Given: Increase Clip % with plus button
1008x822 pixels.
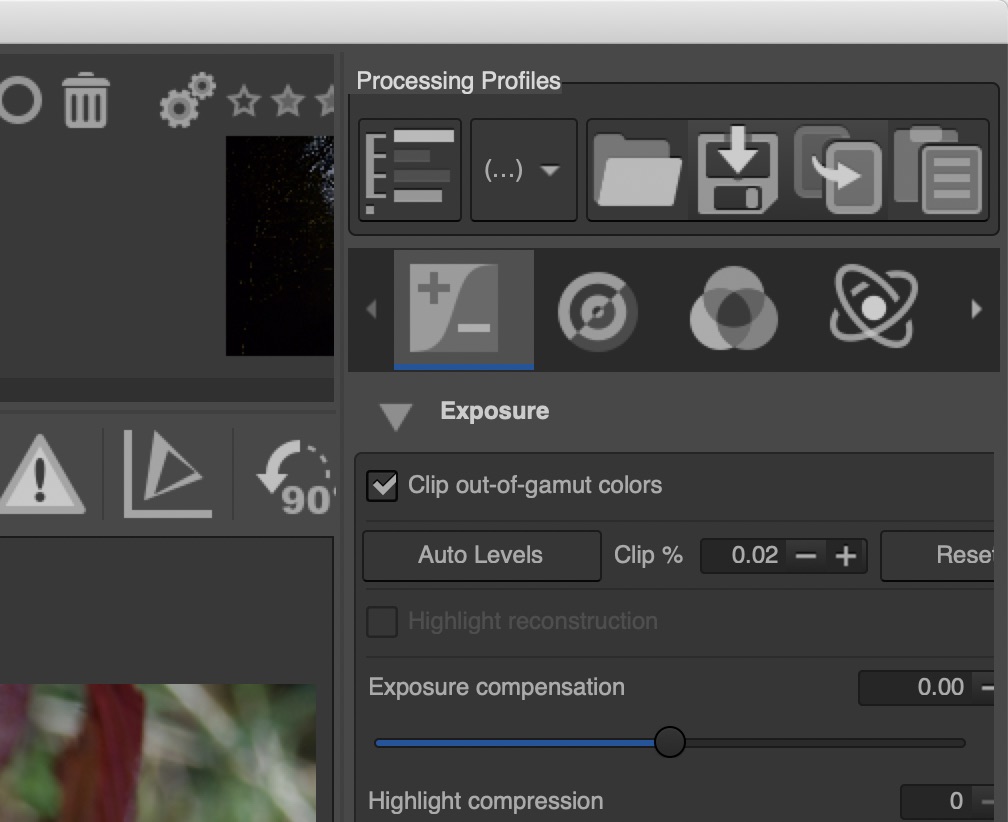Looking at the screenshot, I should click(846, 556).
